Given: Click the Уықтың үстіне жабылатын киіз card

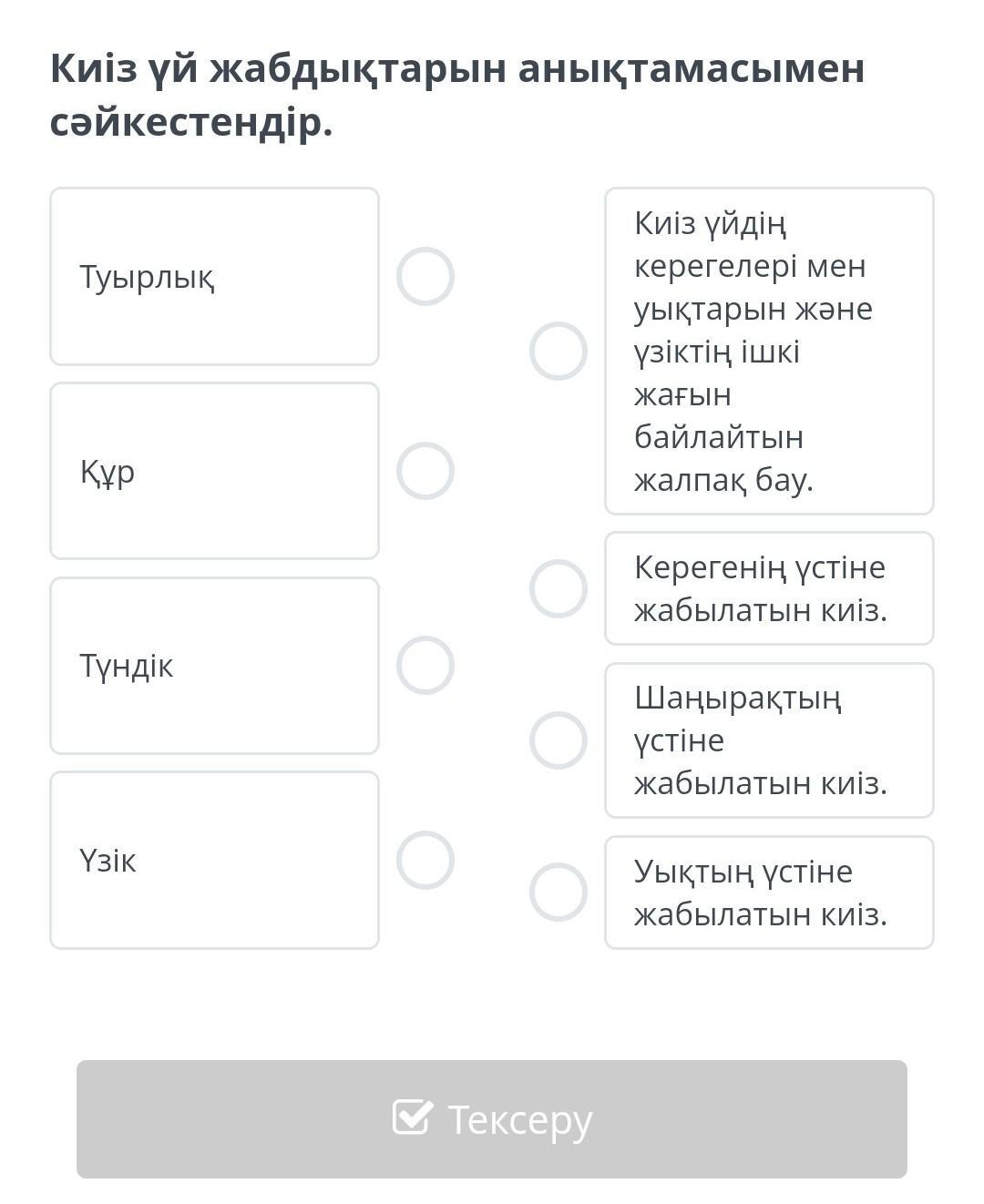Looking at the screenshot, I should pos(769,892).
